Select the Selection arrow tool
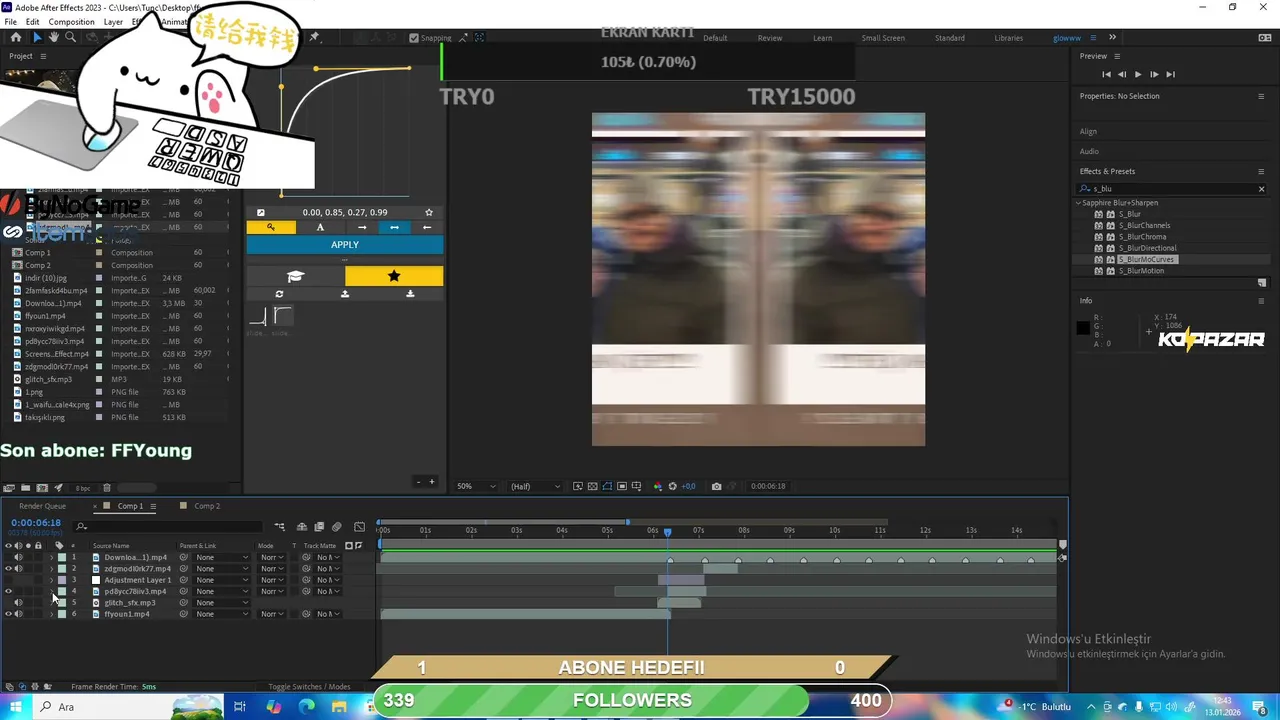This screenshot has width=1280, height=720. tap(37, 37)
